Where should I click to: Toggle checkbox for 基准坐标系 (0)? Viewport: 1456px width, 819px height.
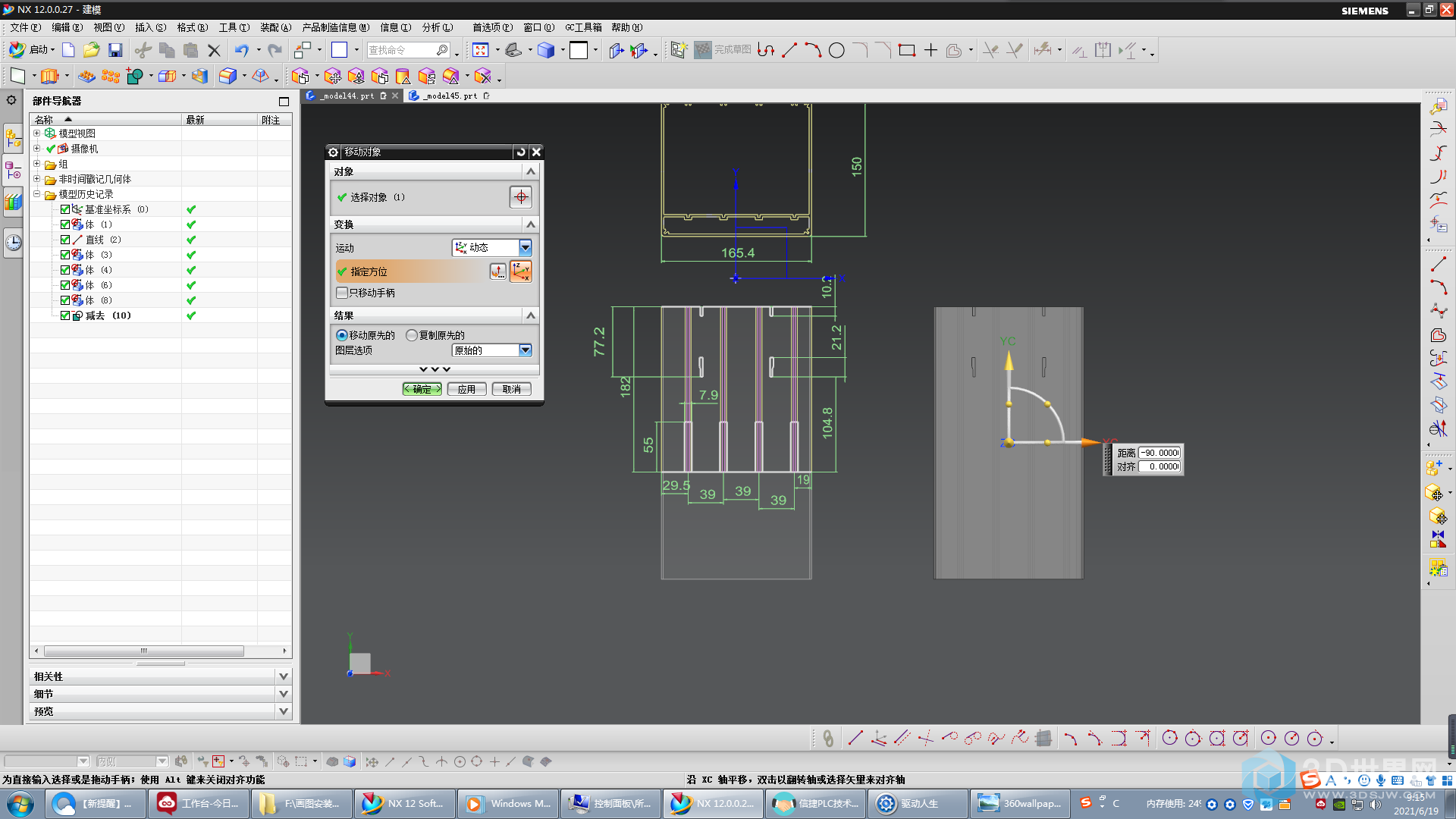pos(65,209)
